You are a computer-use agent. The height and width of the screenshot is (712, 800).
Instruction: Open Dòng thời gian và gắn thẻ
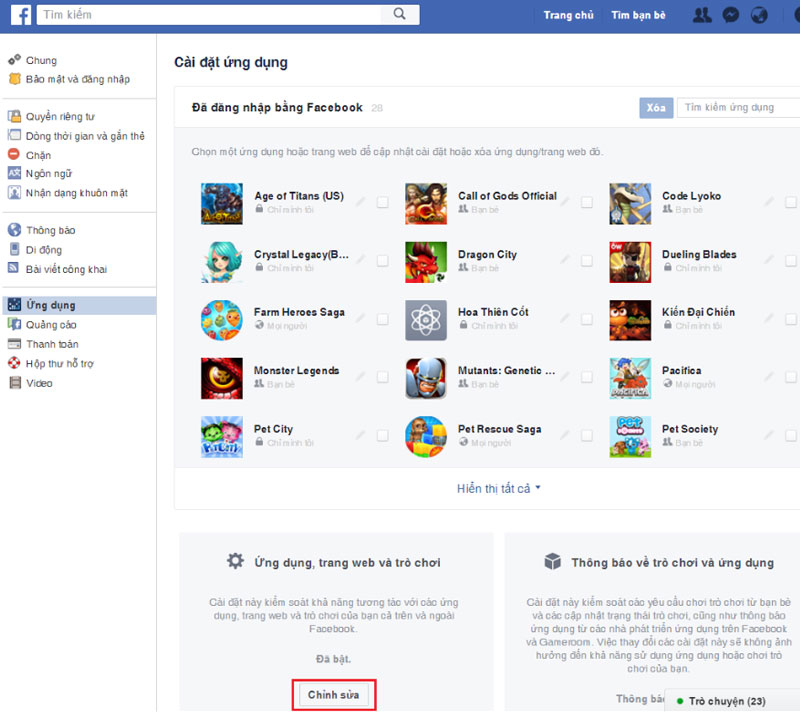[x=85, y=136]
